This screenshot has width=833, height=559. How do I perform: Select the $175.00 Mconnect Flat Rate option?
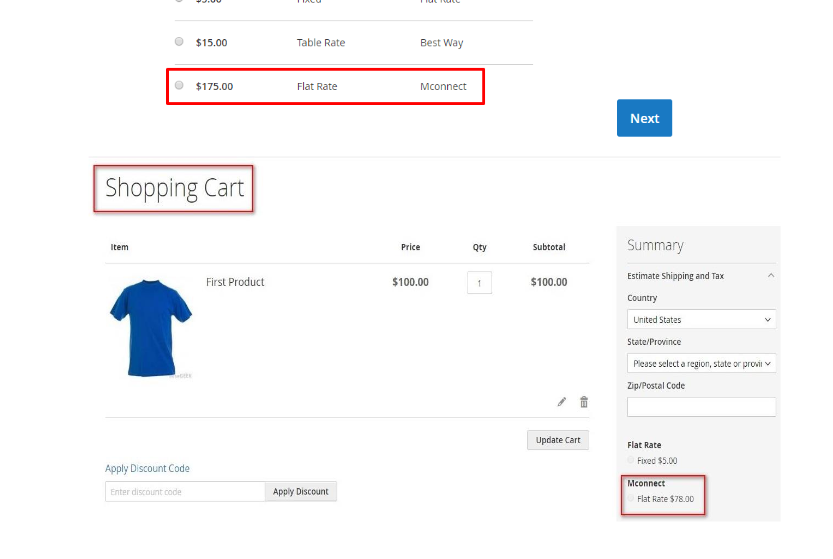[179, 85]
